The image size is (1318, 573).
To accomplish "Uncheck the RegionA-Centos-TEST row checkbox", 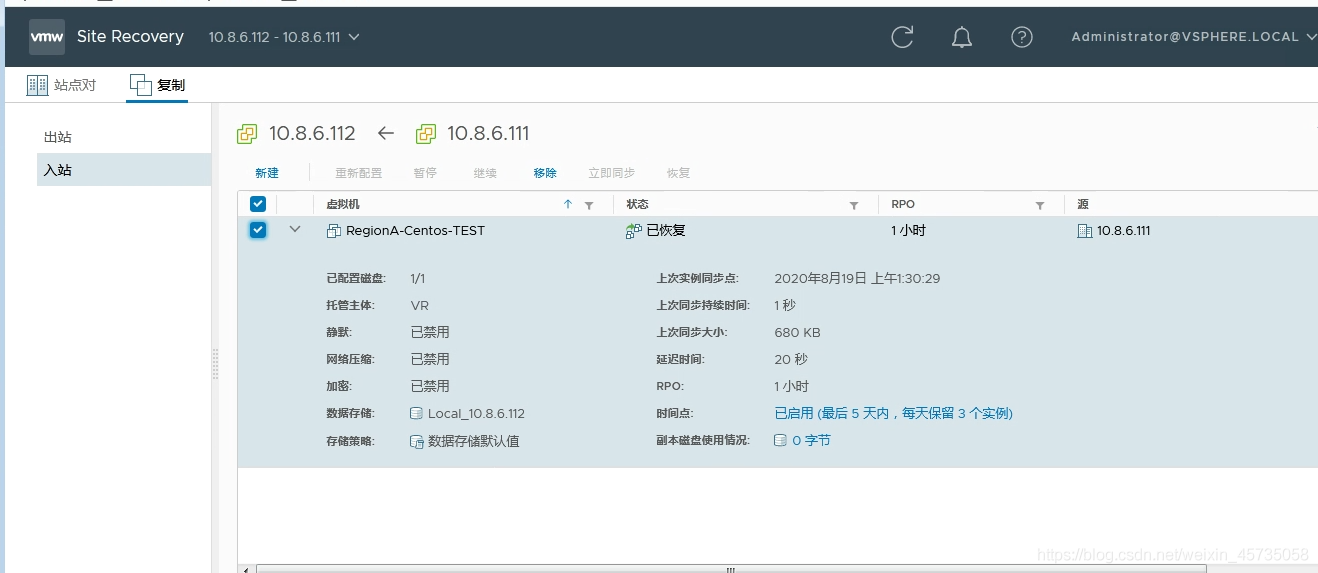I will (x=258, y=230).
